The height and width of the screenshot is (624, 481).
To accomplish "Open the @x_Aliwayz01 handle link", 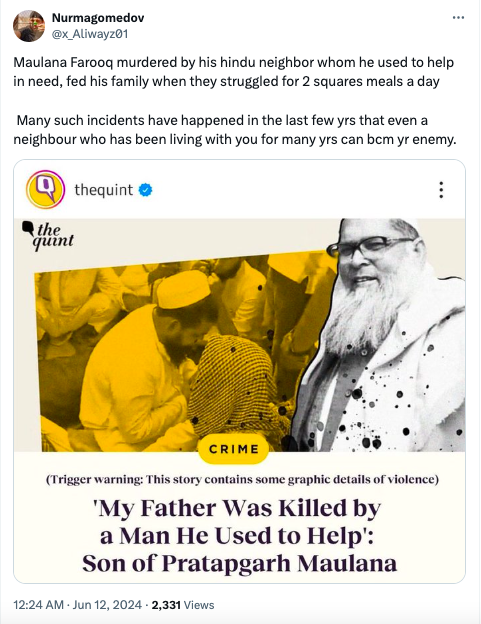I will pyautogui.click(x=90, y=34).
